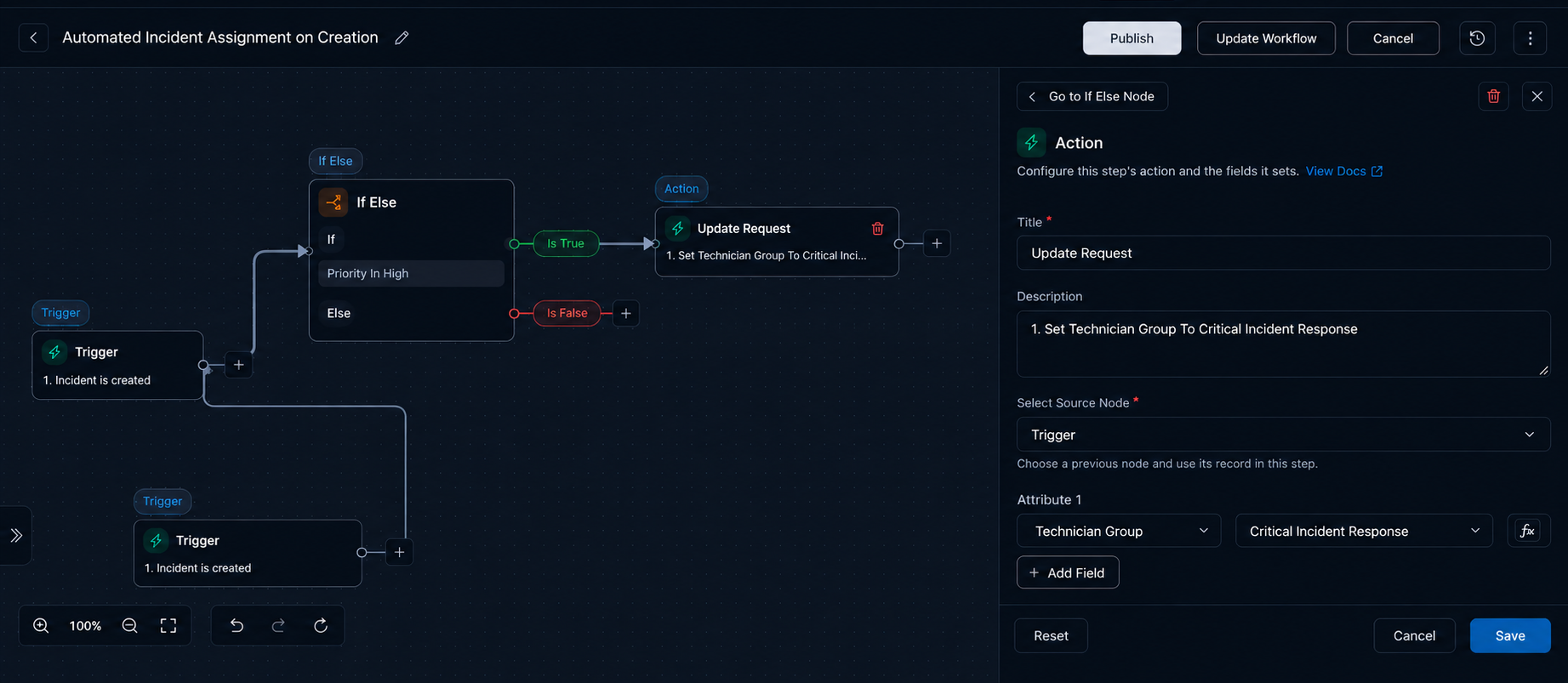Click the 100% zoom level value
Screen dimensions: 1568x683
tap(85, 626)
